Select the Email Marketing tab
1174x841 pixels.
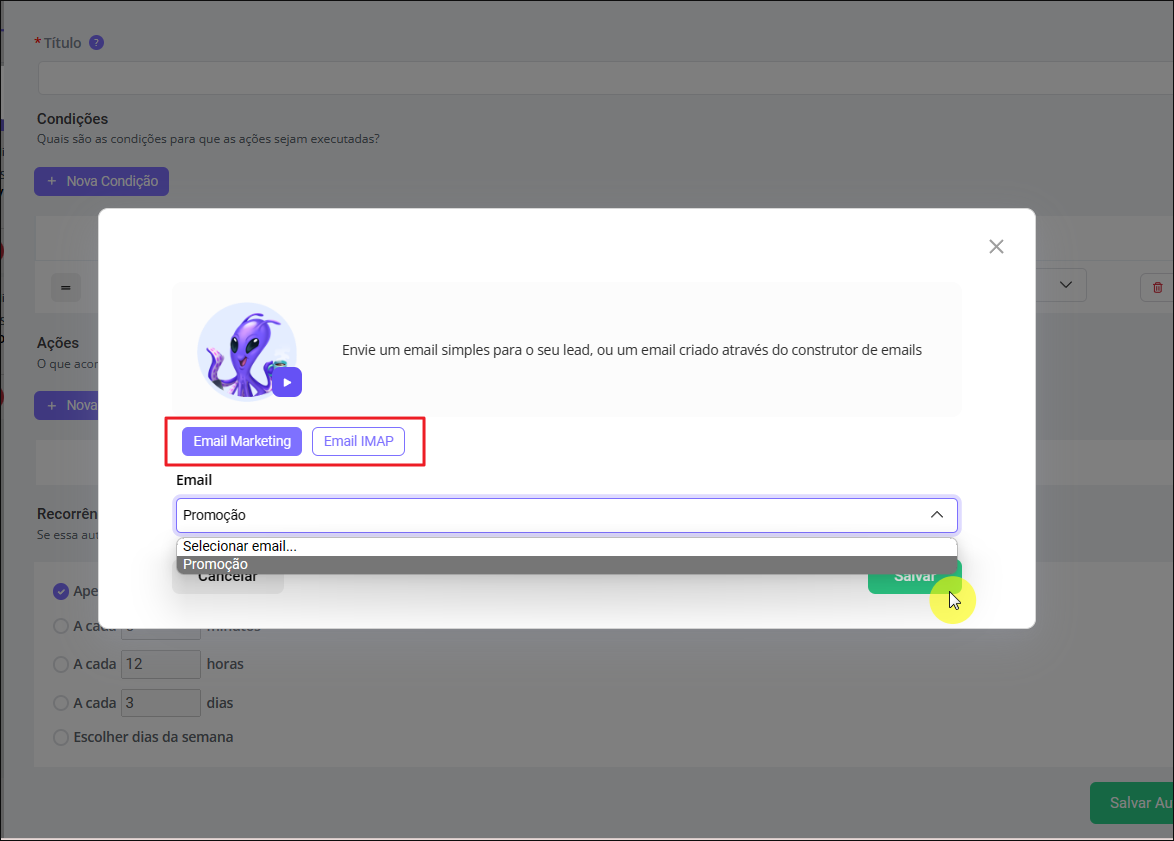click(x=242, y=441)
